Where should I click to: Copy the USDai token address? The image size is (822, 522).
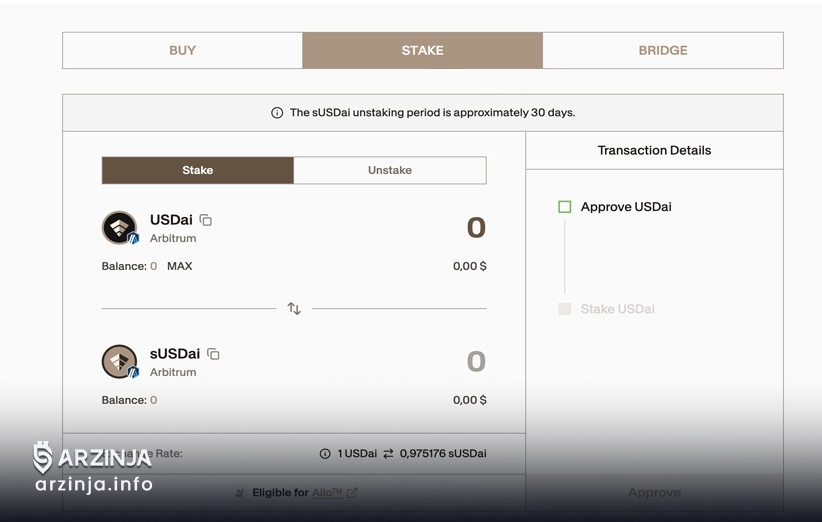[206, 220]
